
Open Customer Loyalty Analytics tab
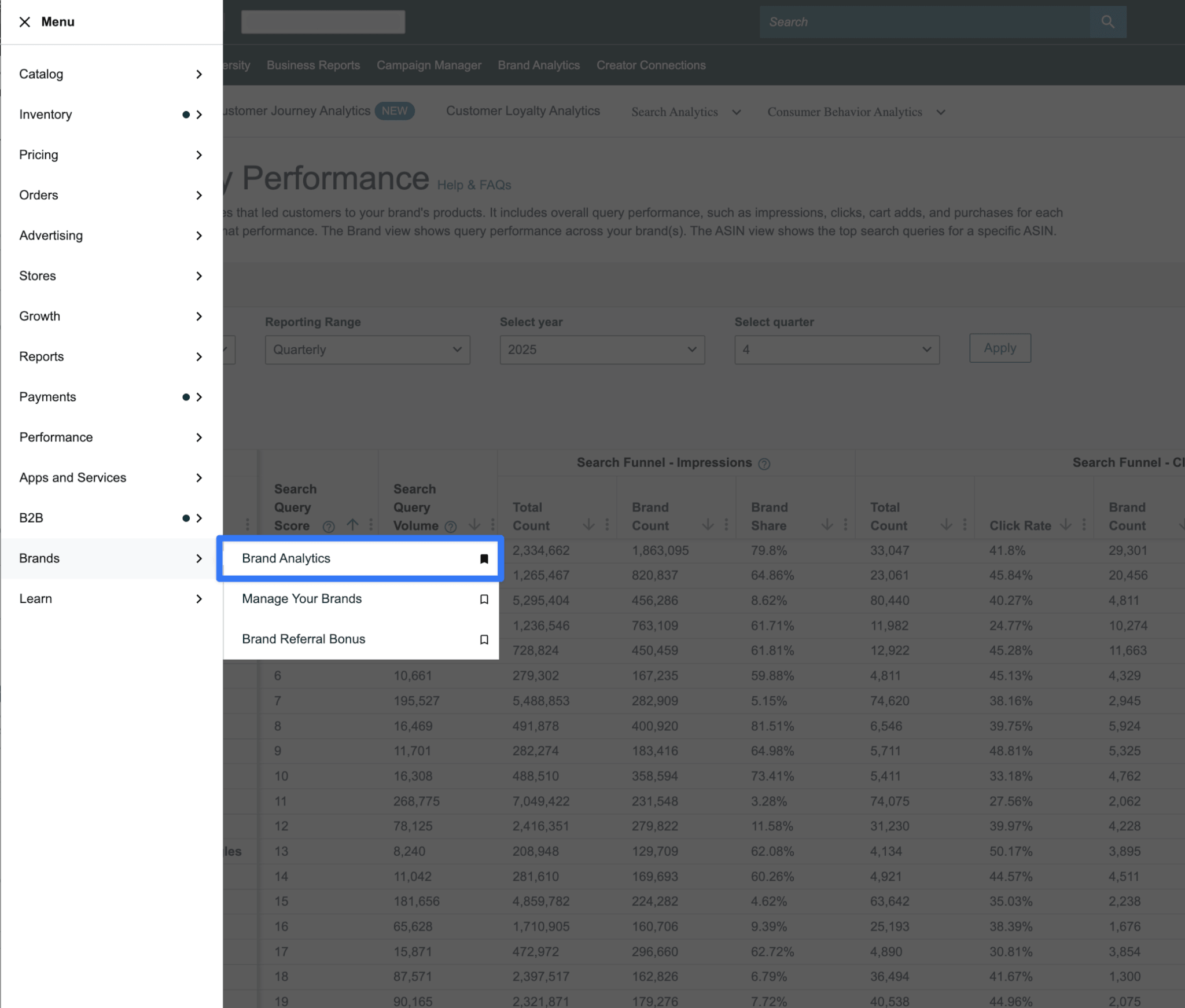click(523, 111)
